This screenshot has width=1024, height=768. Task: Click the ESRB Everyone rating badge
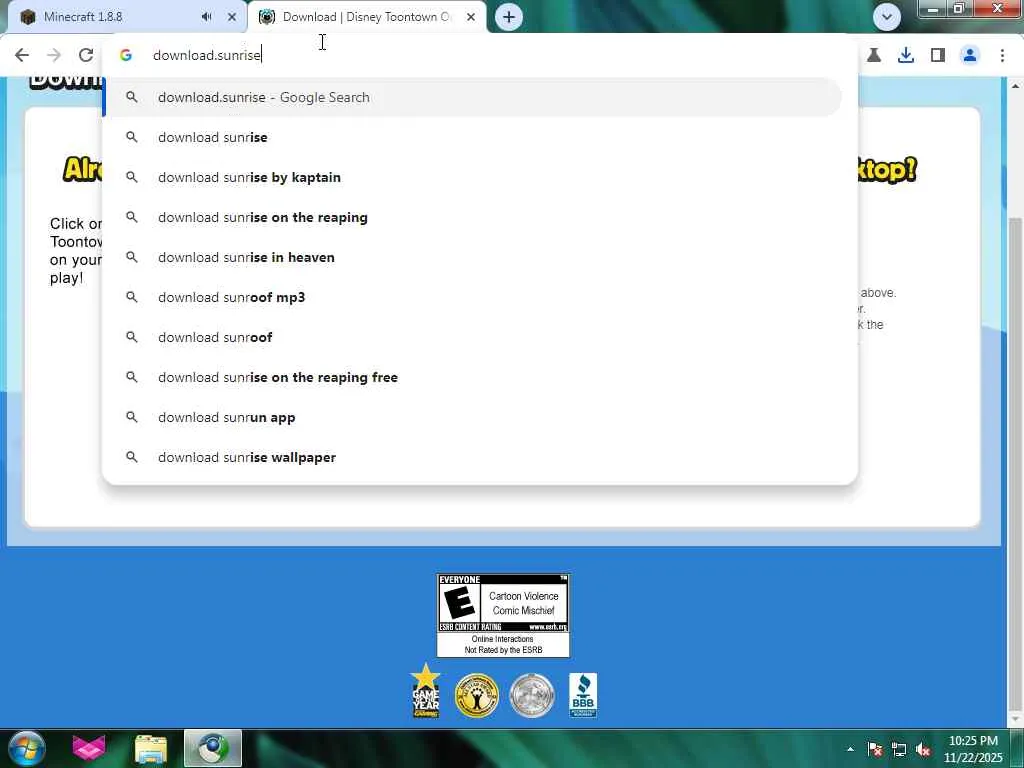pos(503,615)
